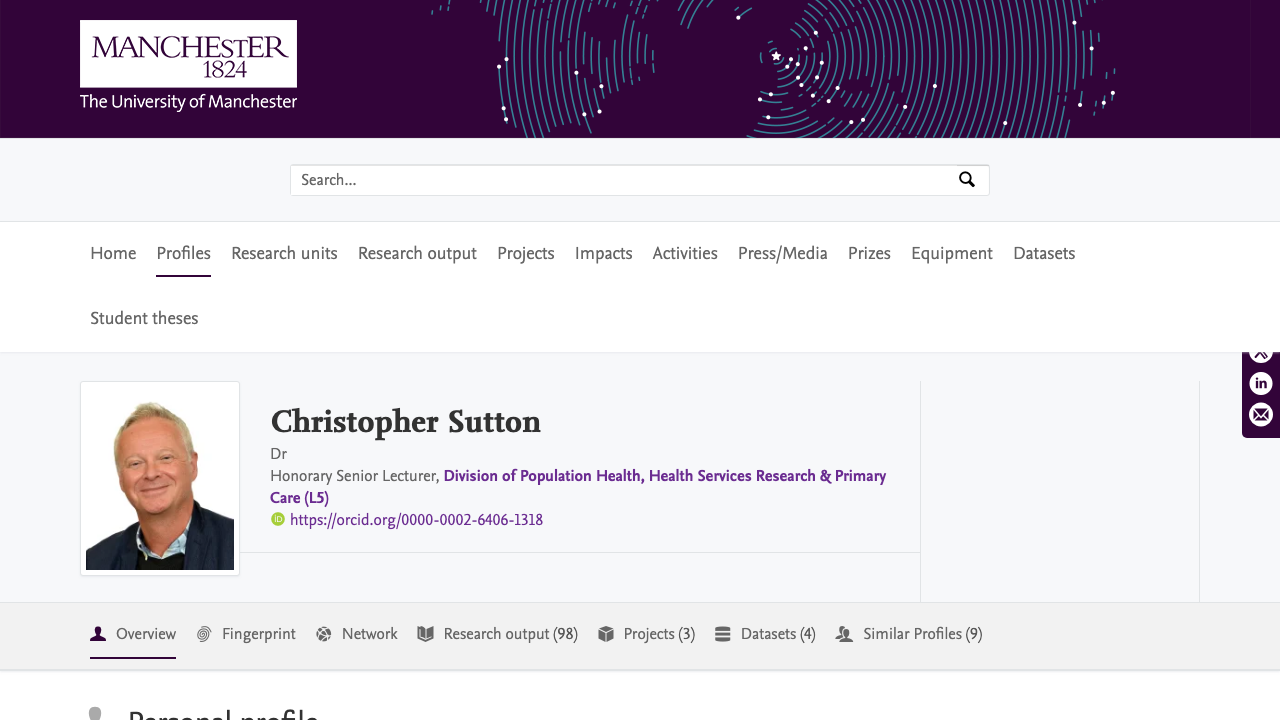Open the Prizes navigation item
This screenshot has height=720, width=1280.
coord(868,253)
